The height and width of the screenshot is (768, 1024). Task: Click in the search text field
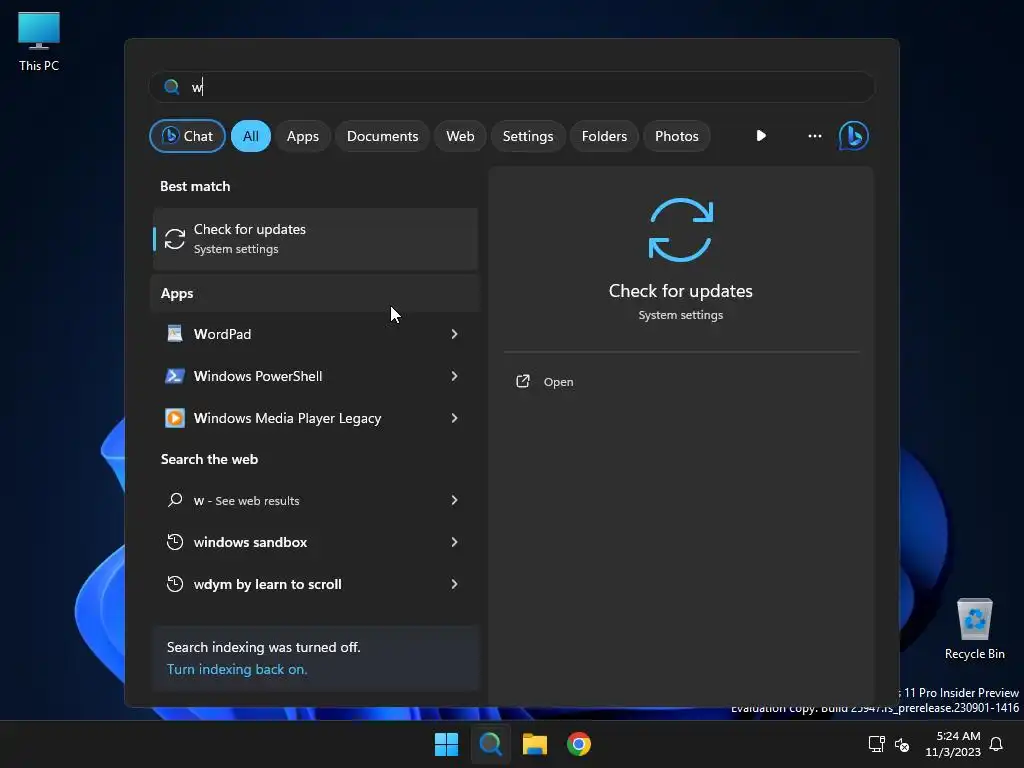click(511, 87)
